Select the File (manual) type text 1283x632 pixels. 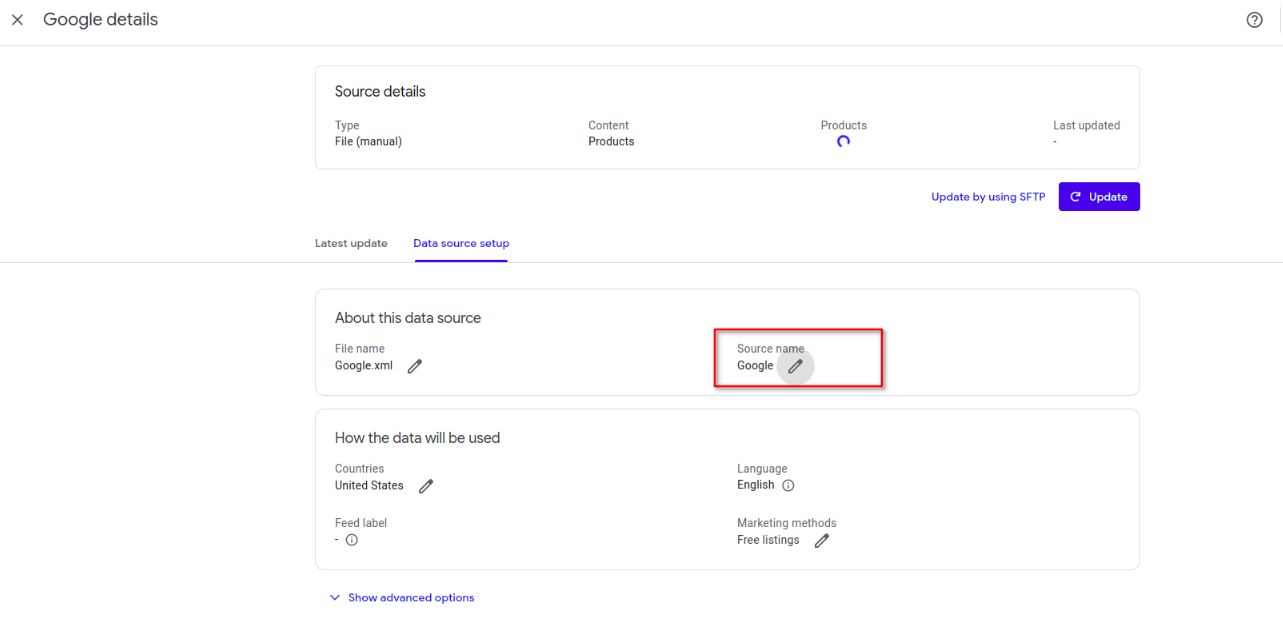pos(368,141)
